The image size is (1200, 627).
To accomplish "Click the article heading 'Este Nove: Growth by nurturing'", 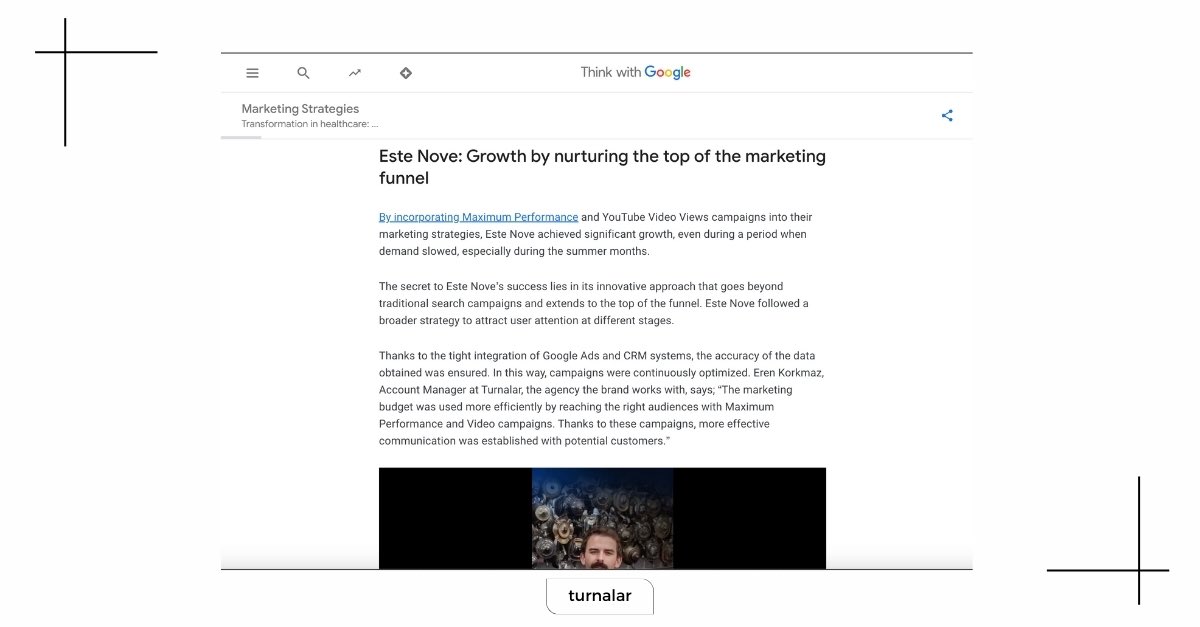I will point(602,167).
